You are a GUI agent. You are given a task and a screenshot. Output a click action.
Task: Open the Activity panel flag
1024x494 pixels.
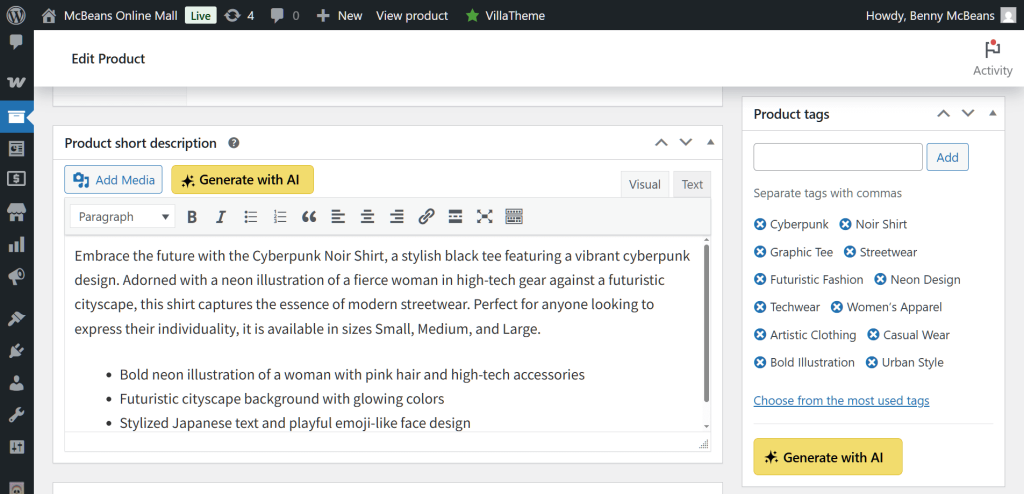point(993,58)
